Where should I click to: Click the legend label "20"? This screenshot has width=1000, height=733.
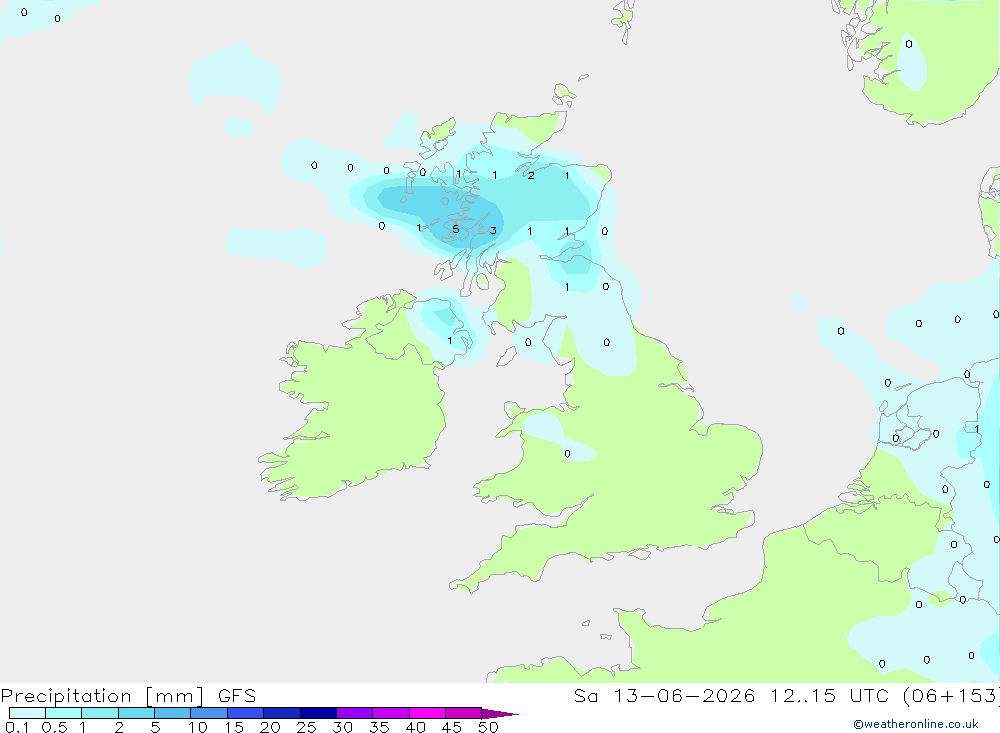pos(270,727)
